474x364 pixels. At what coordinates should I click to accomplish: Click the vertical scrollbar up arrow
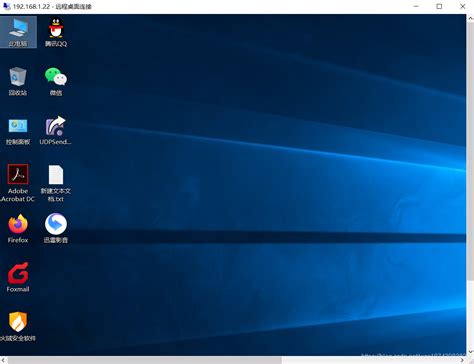tap(470, 19)
